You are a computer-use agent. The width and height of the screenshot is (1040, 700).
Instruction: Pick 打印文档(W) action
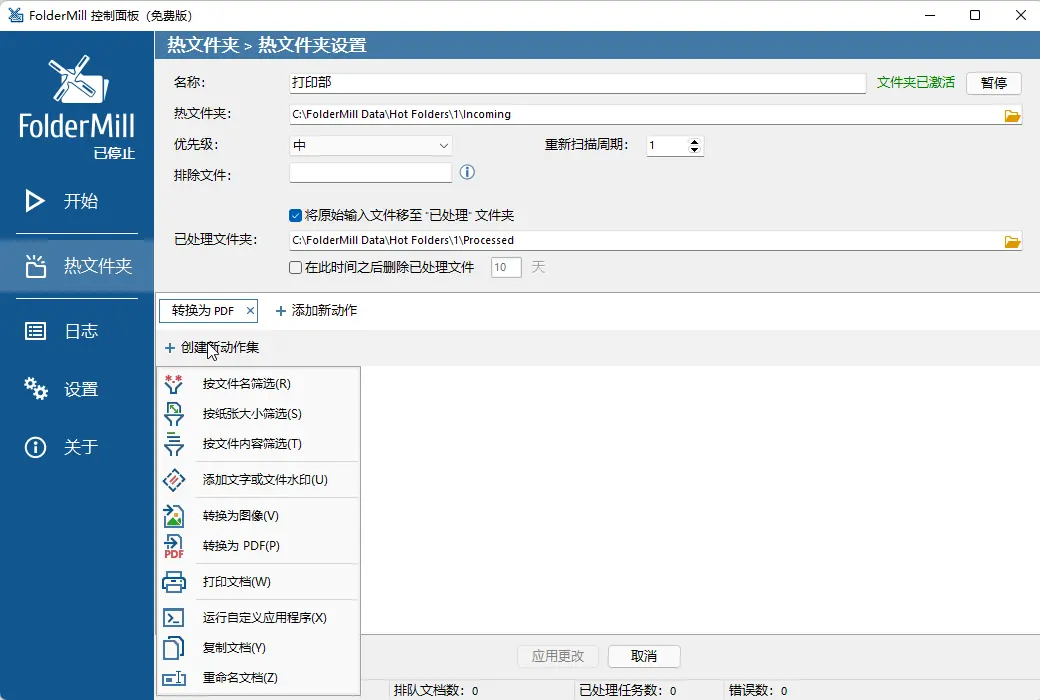tap(259, 582)
